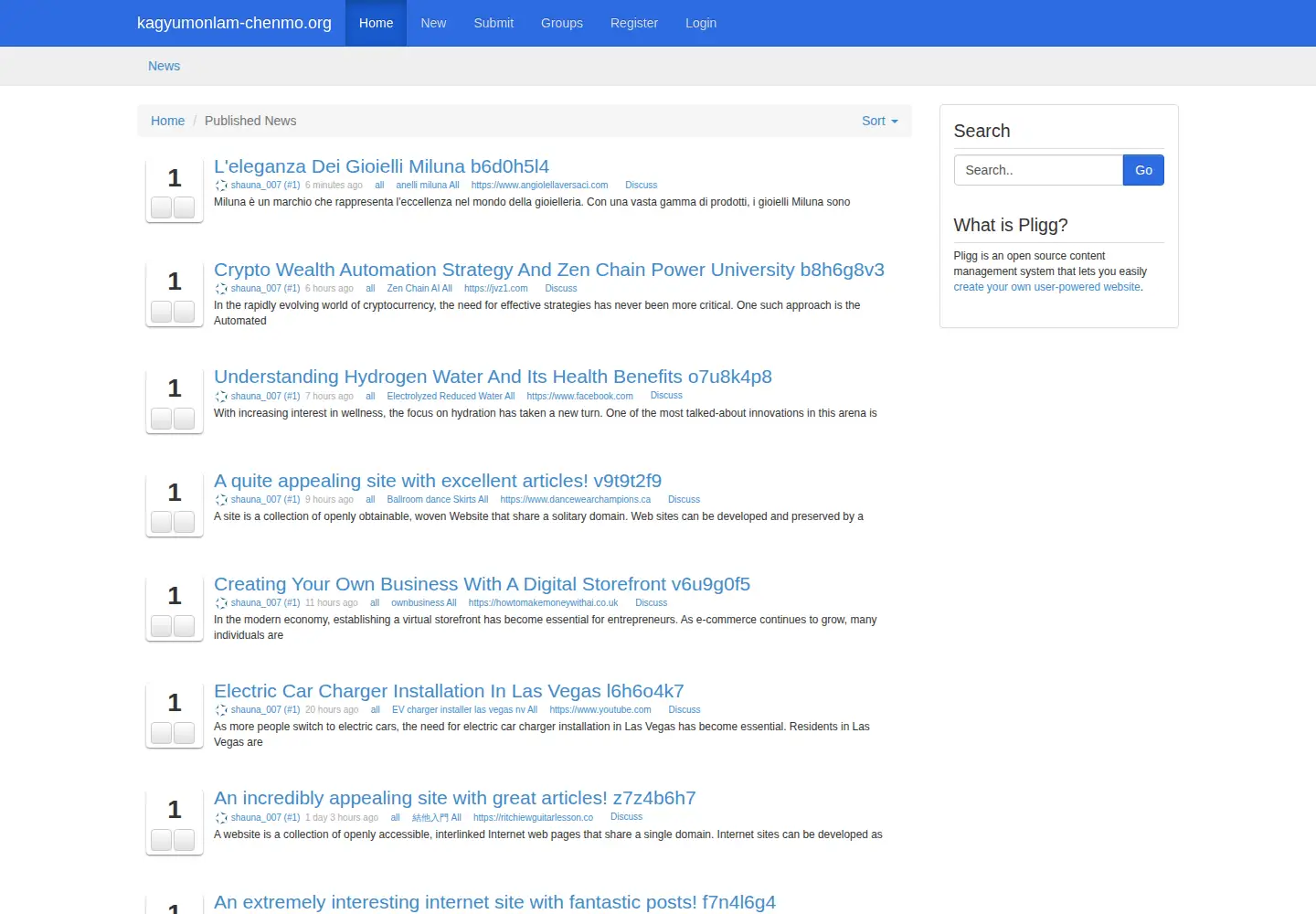Click the 'Zen Chain AI All' tag link
This screenshot has height=914, width=1316.
419,289
